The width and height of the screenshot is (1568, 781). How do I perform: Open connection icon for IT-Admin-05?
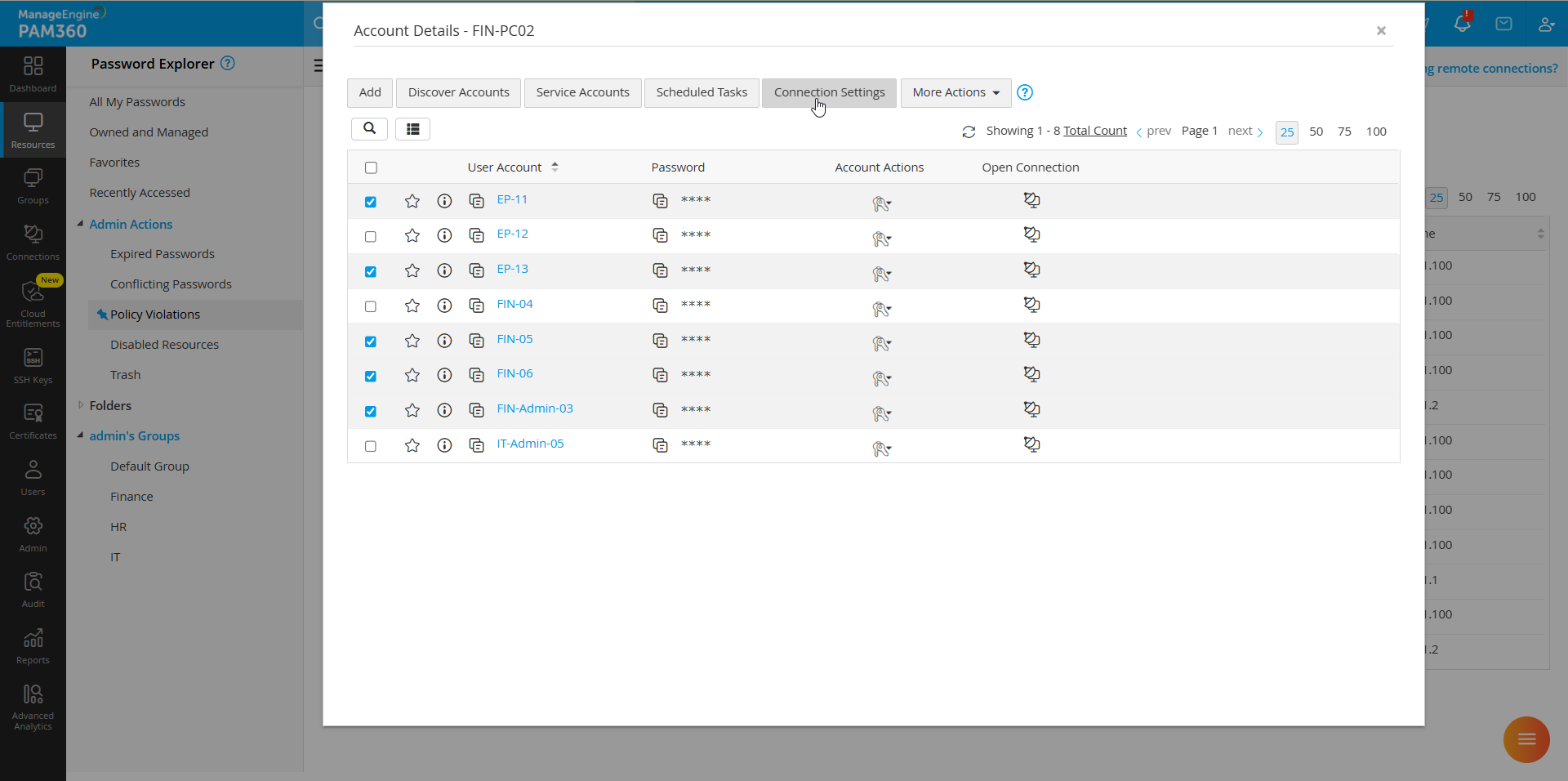coord(1031,444)
